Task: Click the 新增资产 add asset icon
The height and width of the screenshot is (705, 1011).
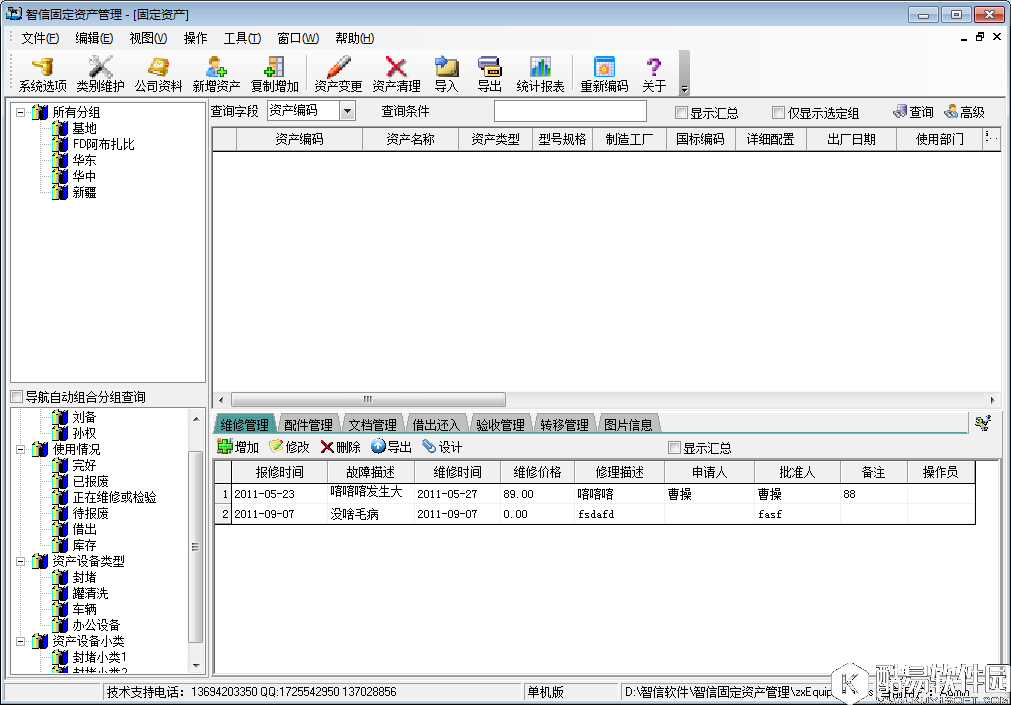Action: pyautogui.click(x=216, y=74)
